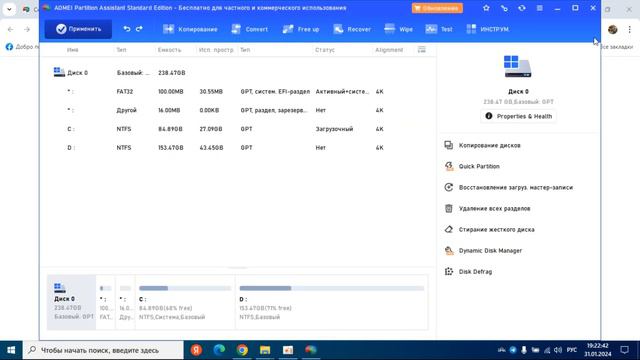Image resolution: width=640 pixels, height=360 pixels.
Task: Click the РУС language indicator
Action: pyautogui.click(x=572, y=350)
